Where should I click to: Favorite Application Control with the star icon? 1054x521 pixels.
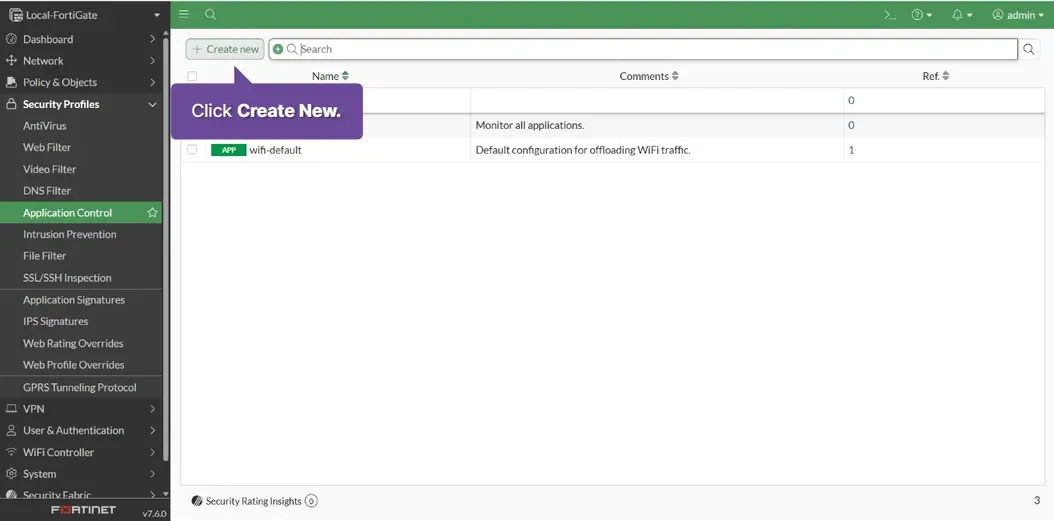pyautogui.click(x=152, y=212)
